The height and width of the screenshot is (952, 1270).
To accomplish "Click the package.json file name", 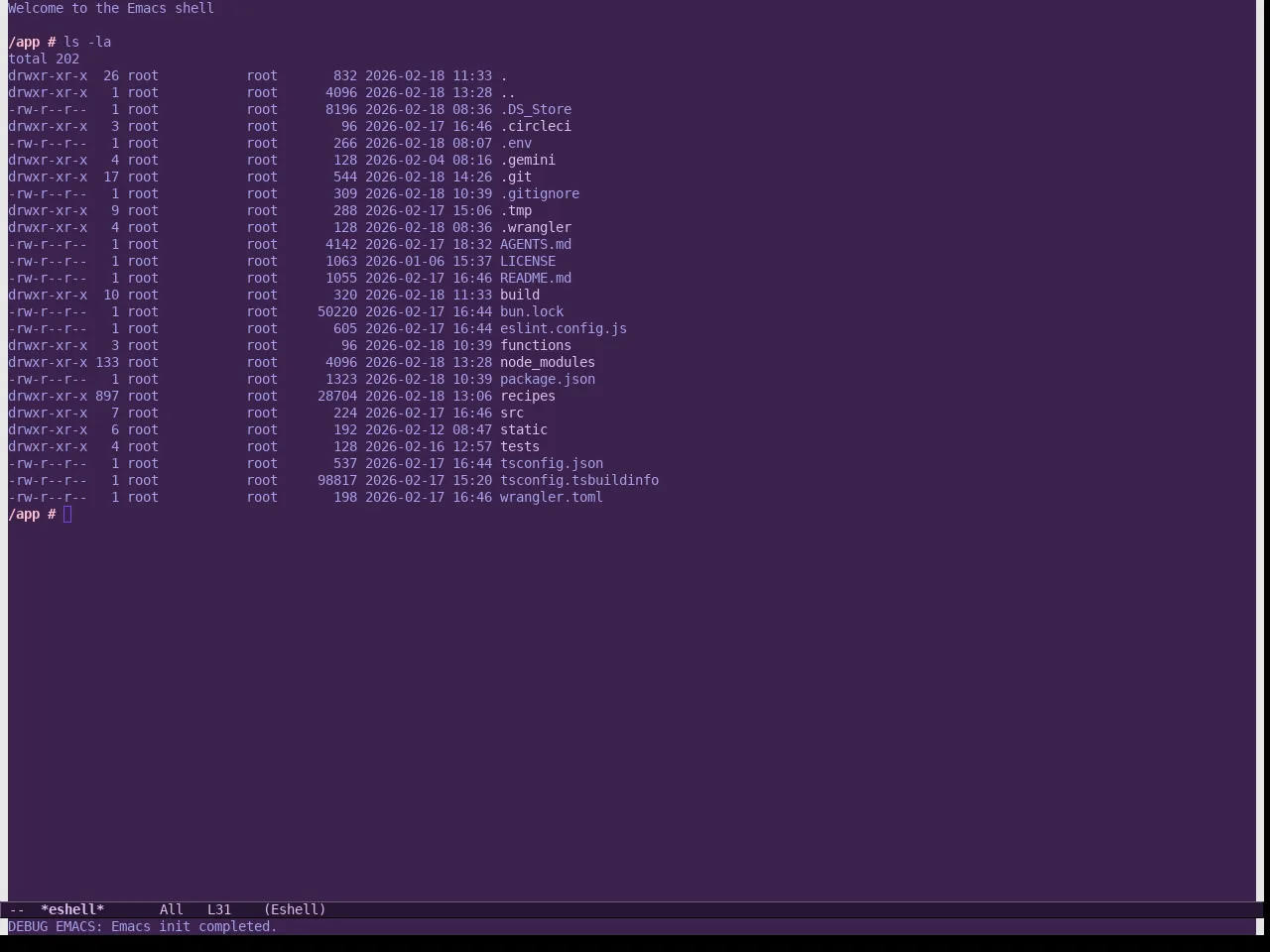I will 548,379.
